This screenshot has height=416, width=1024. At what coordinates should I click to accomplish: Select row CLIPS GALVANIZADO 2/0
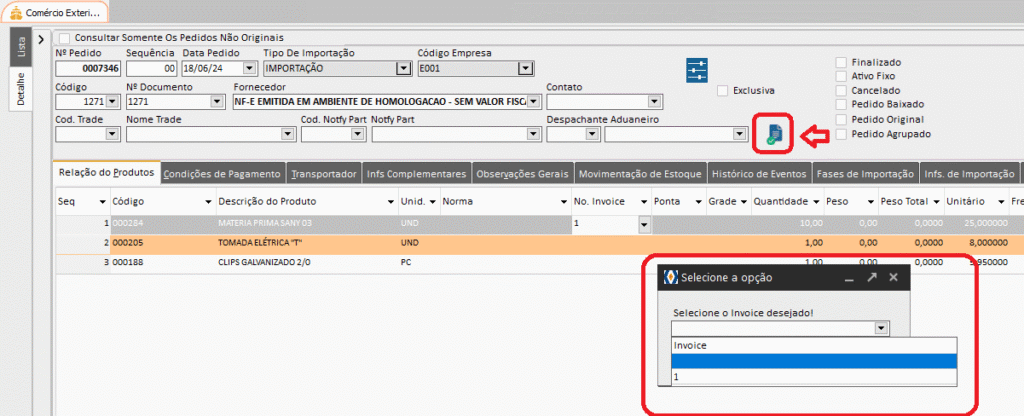click(539, 262)
